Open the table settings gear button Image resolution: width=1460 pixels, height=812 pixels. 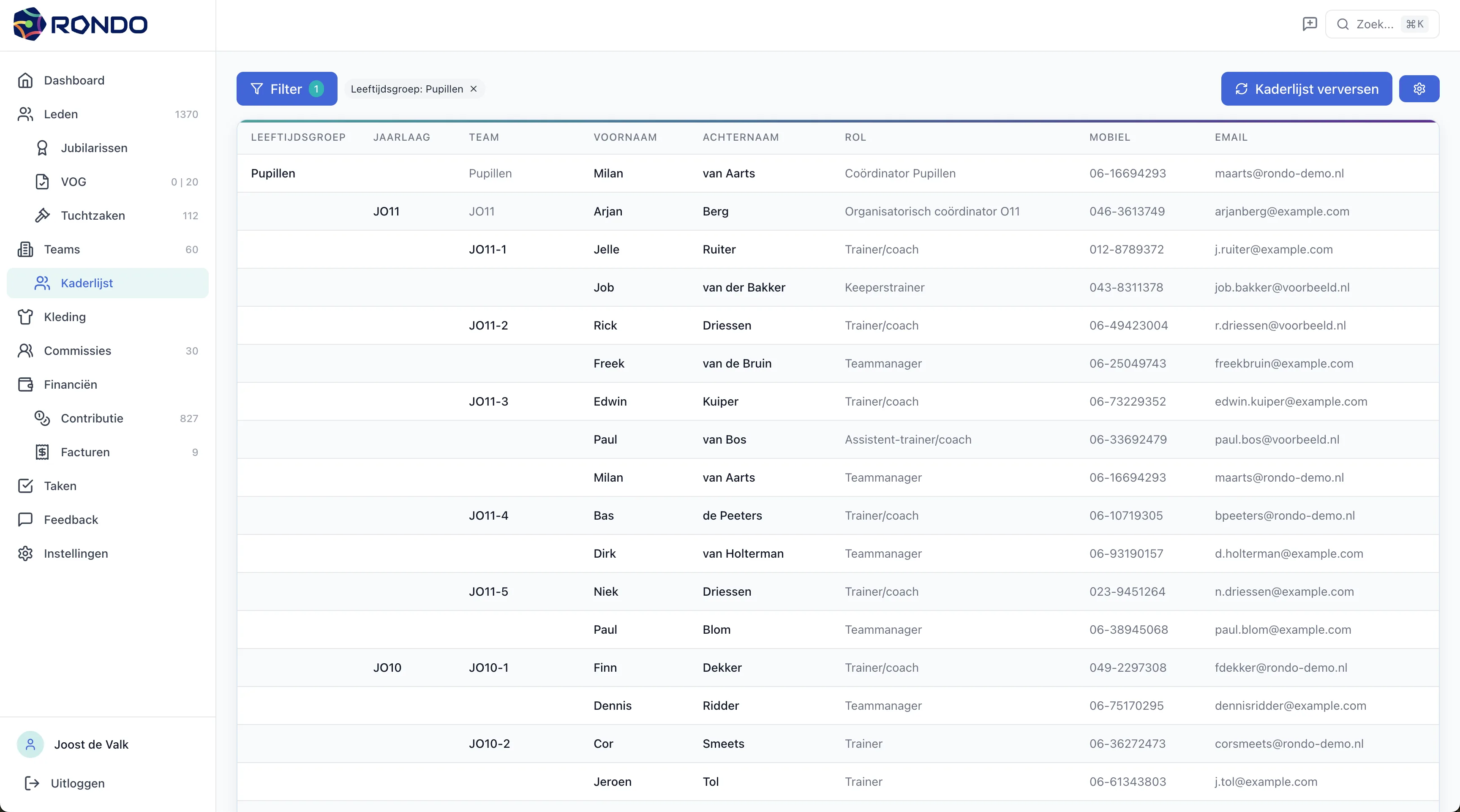point(1419,89)
